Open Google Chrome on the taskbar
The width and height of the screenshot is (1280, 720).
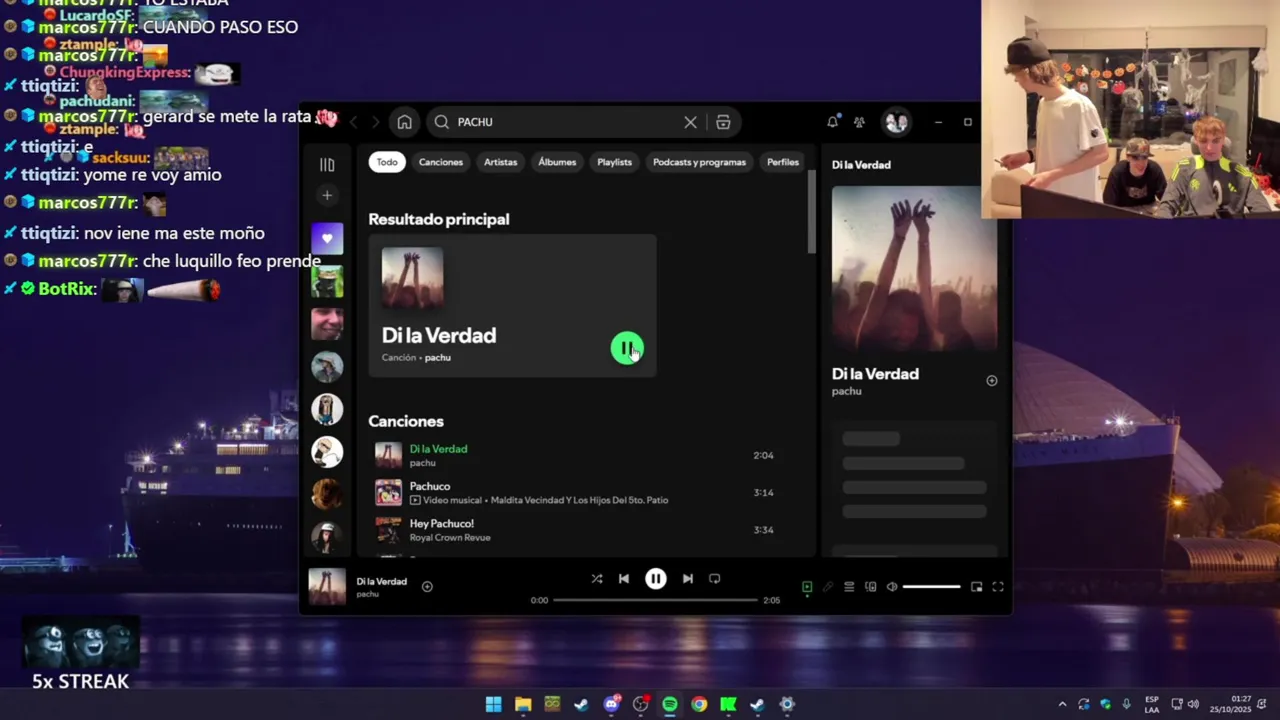pos(699,705)
